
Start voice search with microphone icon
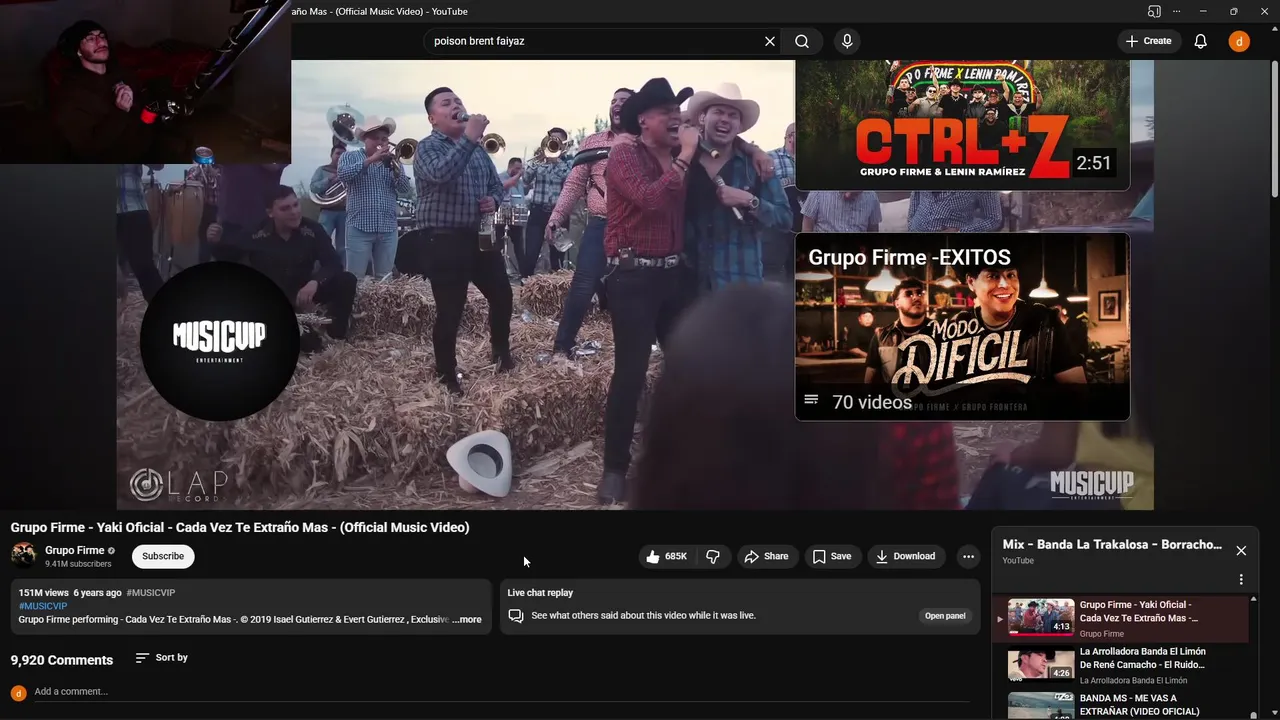(847, 41)
